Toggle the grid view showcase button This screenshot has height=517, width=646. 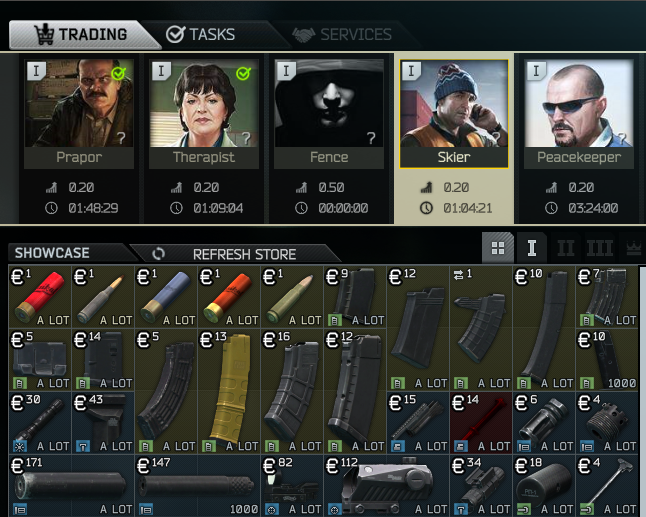498,248
